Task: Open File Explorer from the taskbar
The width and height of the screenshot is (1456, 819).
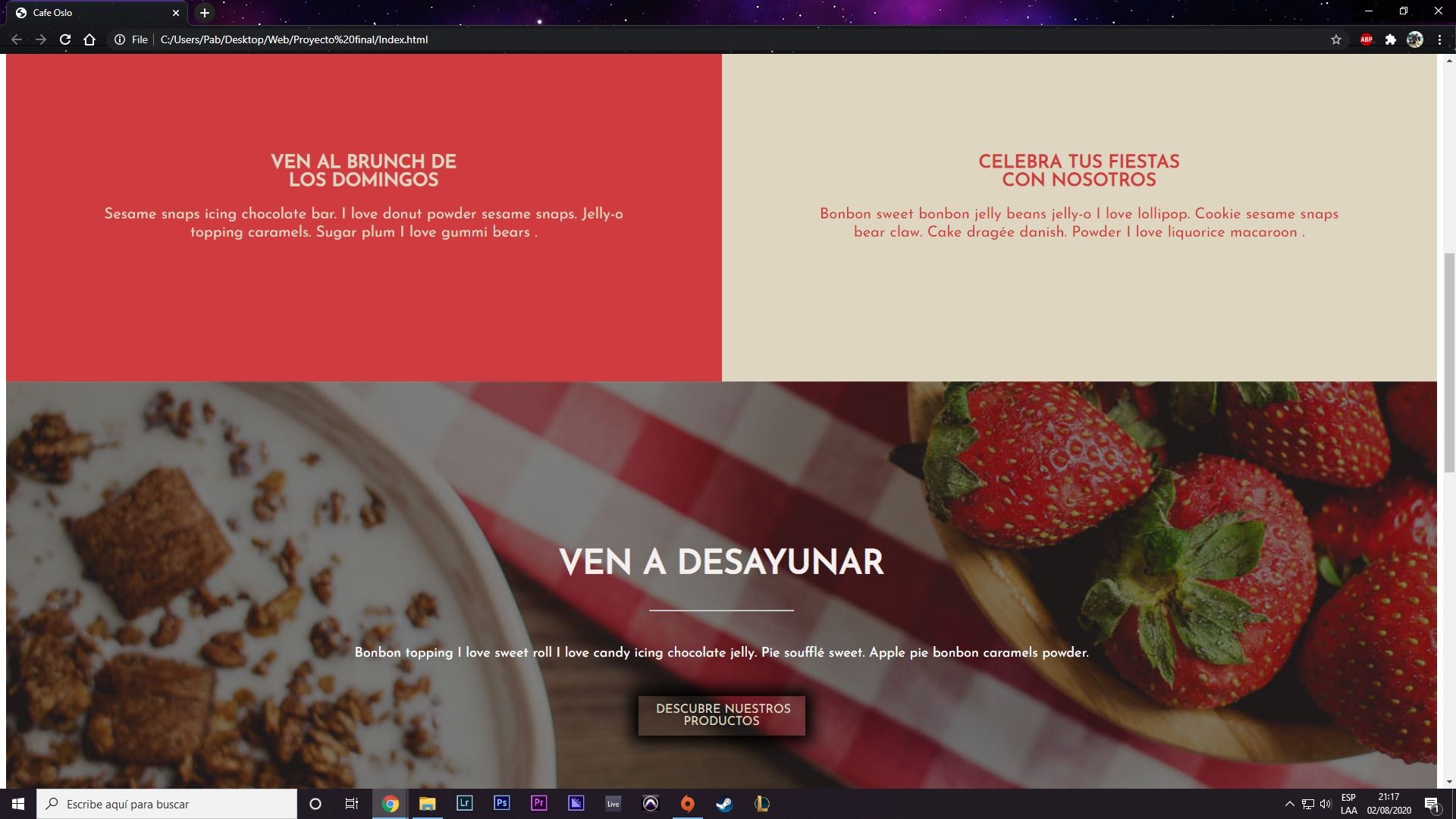Action: (427, 804)
